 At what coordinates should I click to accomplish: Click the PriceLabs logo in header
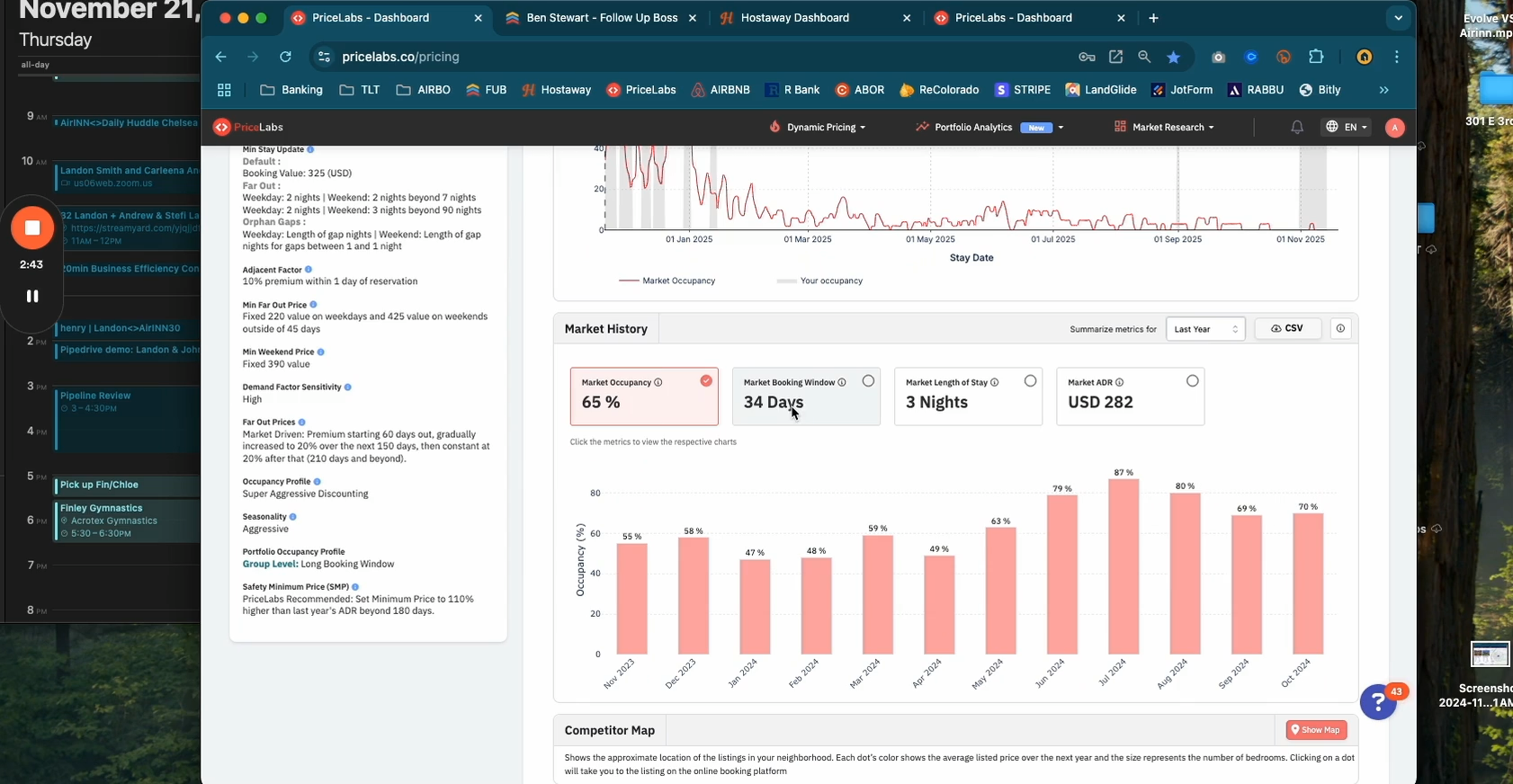pyautogui.click(x=247, y=128)
